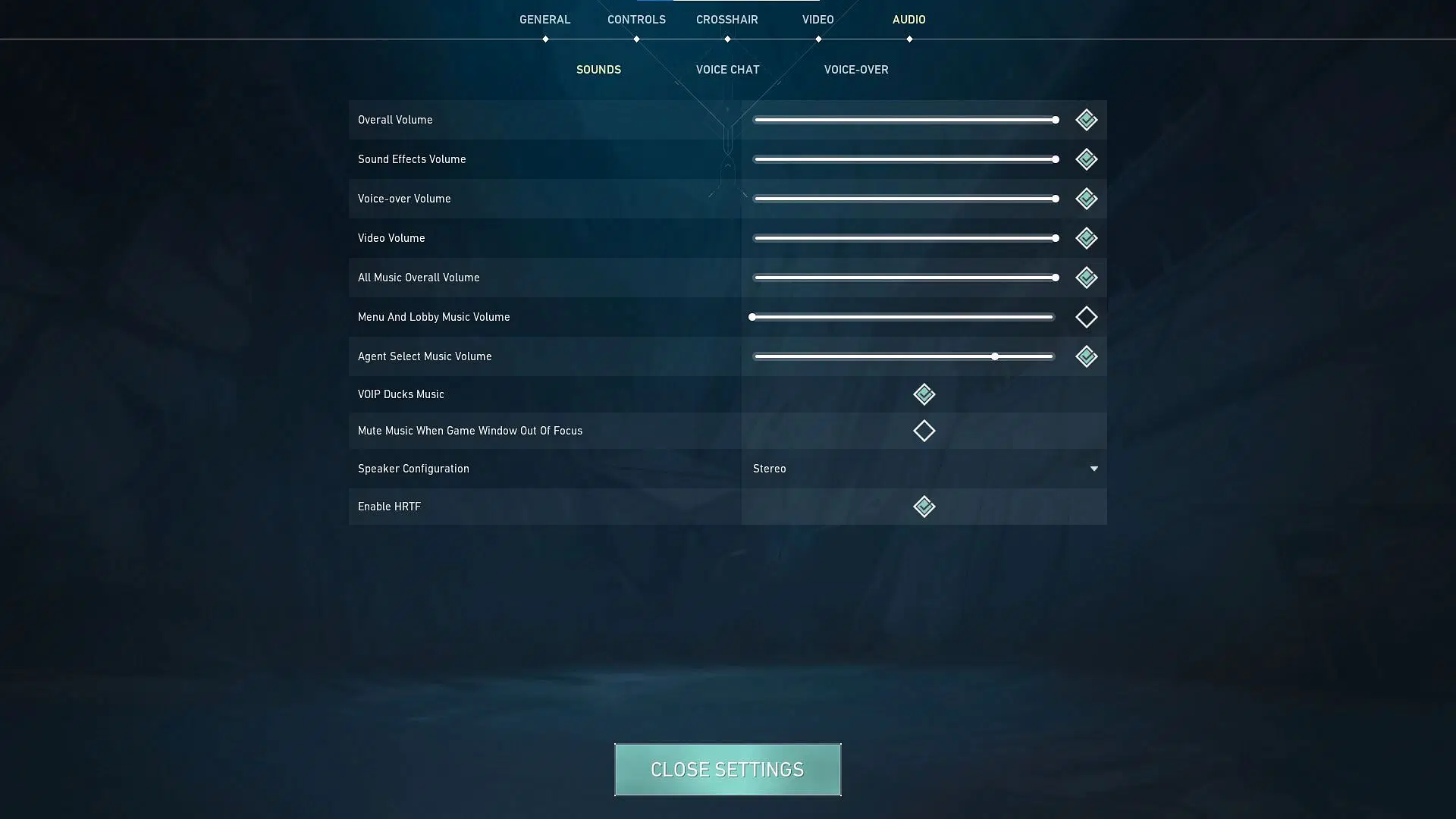Select the SOUNDS subtab
This screenshot has width=1456, height=819.
point(598,69)
